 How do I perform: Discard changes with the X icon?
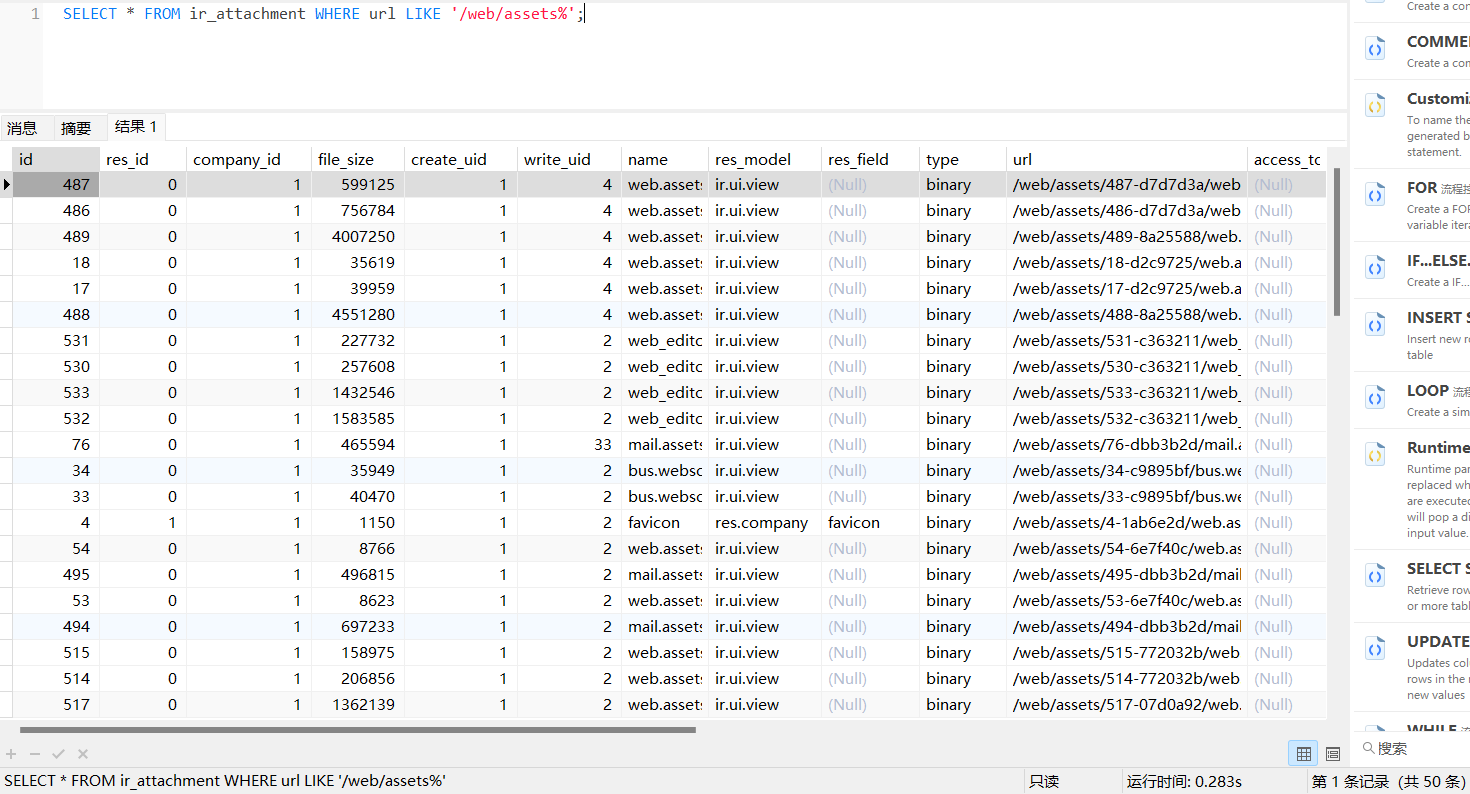click(83, 754)
